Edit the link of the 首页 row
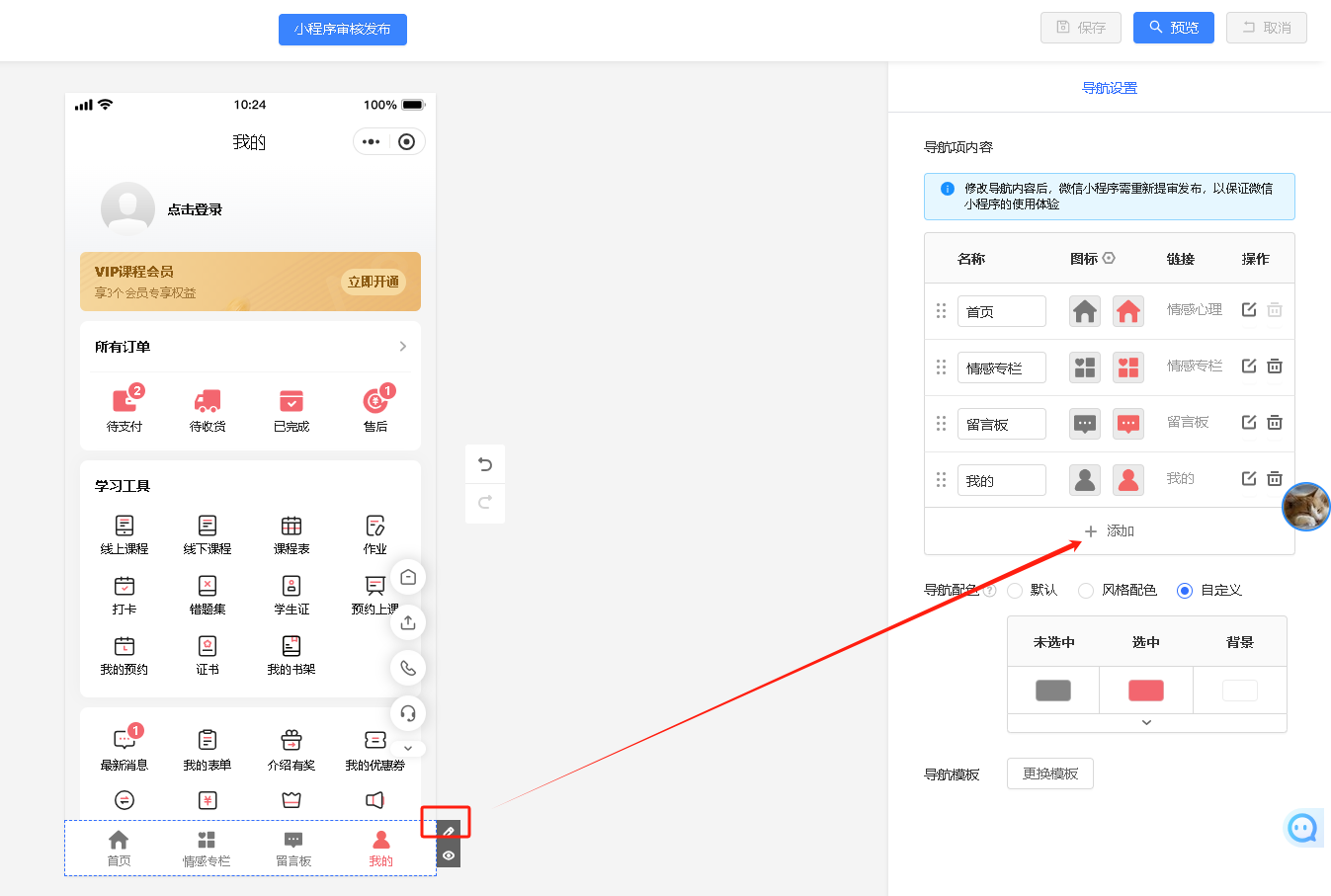1331x896 pixels. pyautogui.click(x=1249, y=310)
